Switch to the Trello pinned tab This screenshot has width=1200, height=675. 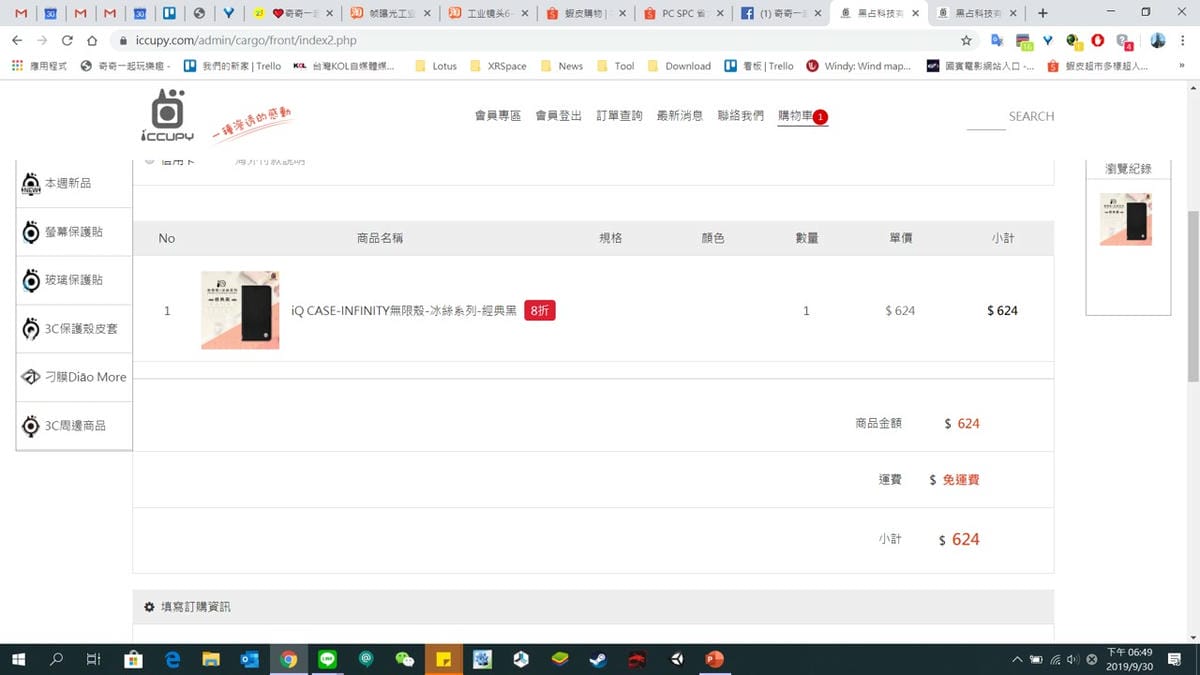169,14
